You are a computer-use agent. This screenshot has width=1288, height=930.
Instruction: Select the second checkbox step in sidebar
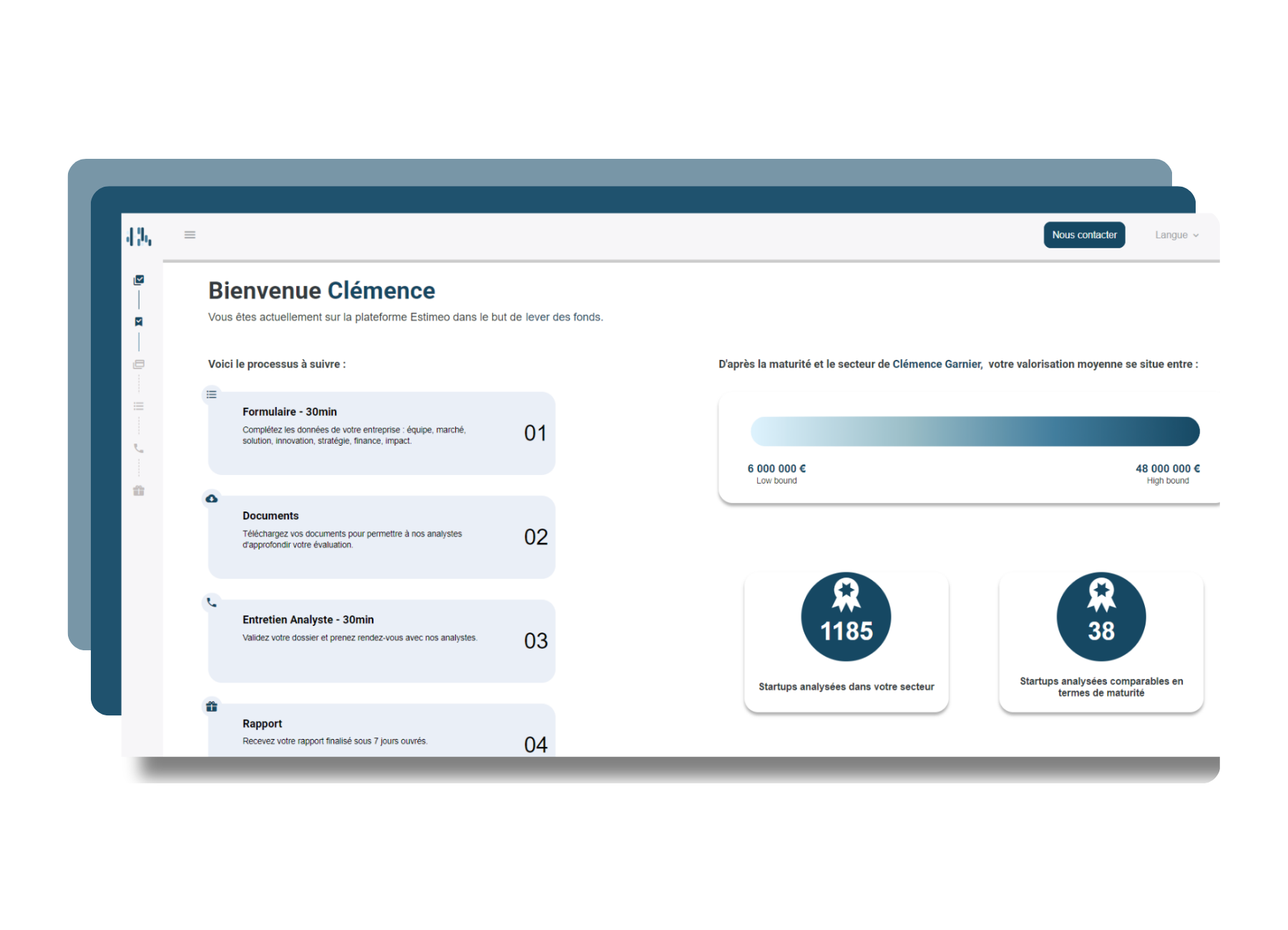tap(139, 321)
